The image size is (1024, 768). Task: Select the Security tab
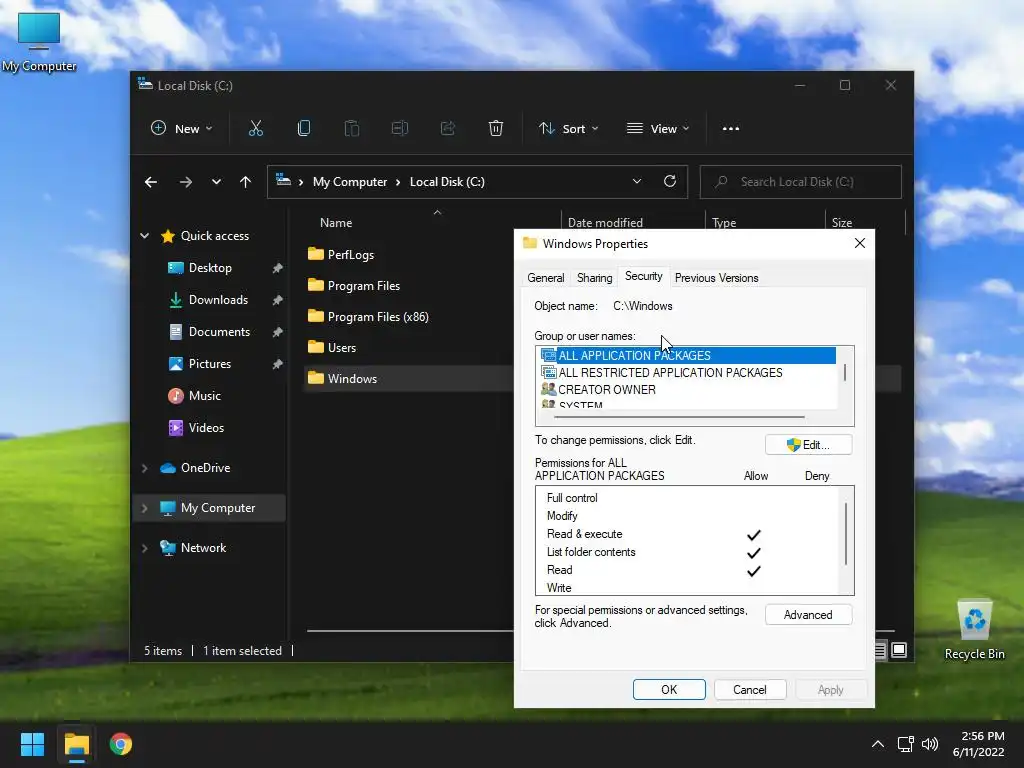pyautogui.click(x=643, y=276)
